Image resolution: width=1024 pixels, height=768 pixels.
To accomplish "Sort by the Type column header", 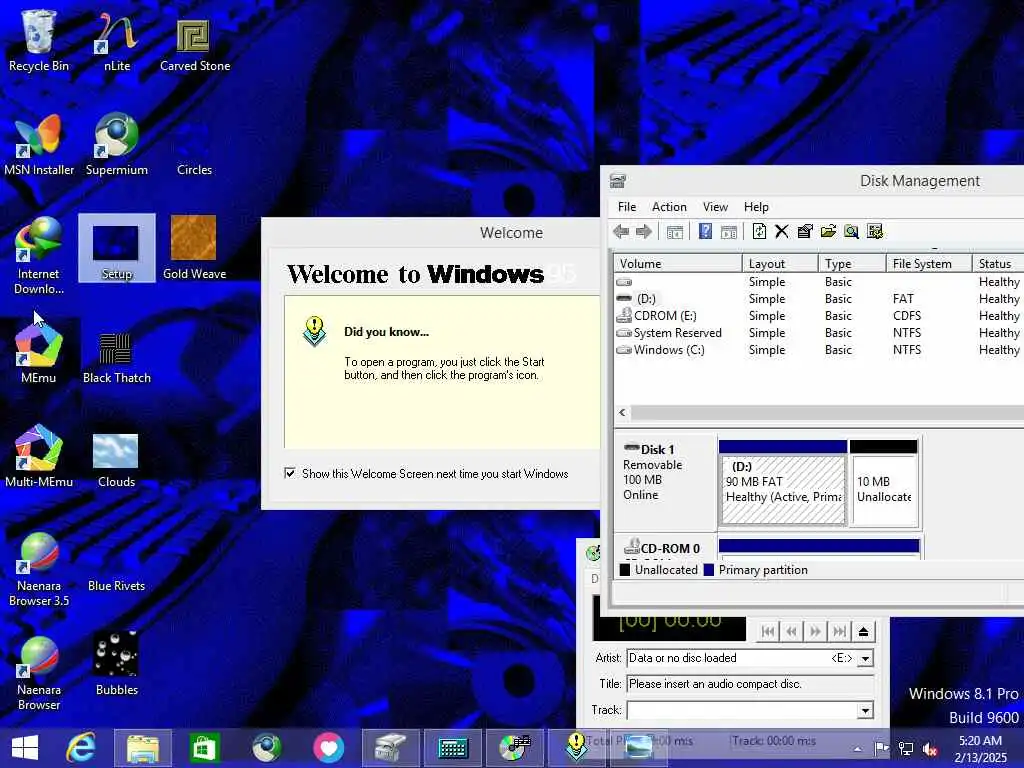I will click(852, 264).
